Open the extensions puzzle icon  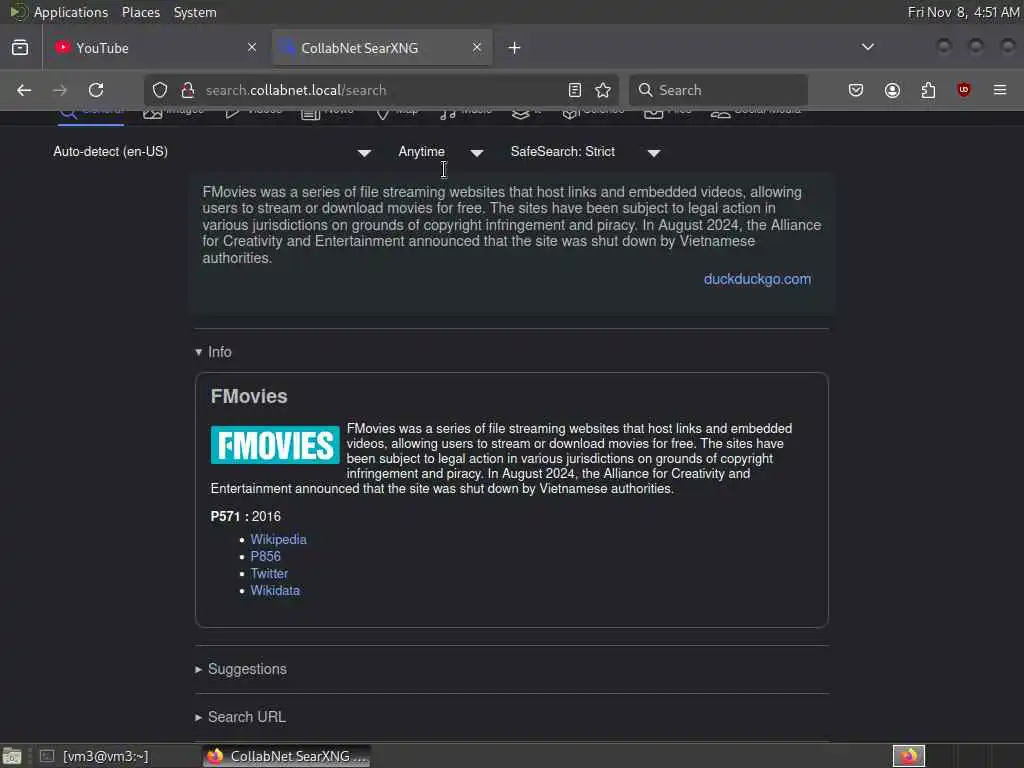coord(928,90)
